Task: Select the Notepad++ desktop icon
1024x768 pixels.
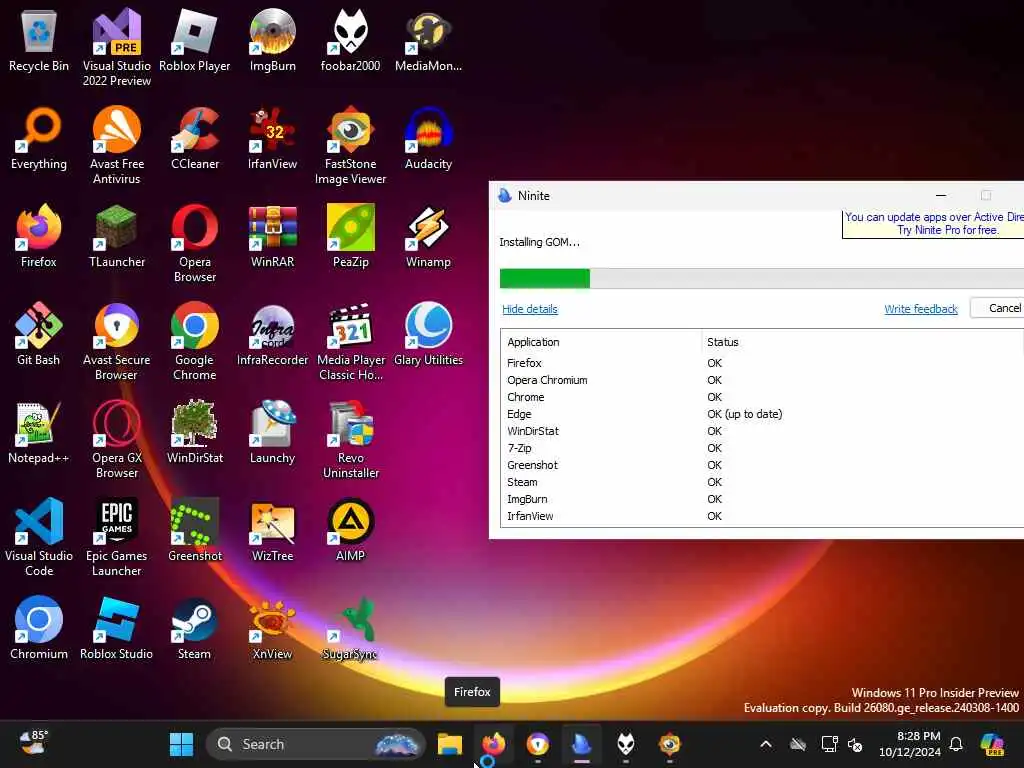Action: coord(39,432)
